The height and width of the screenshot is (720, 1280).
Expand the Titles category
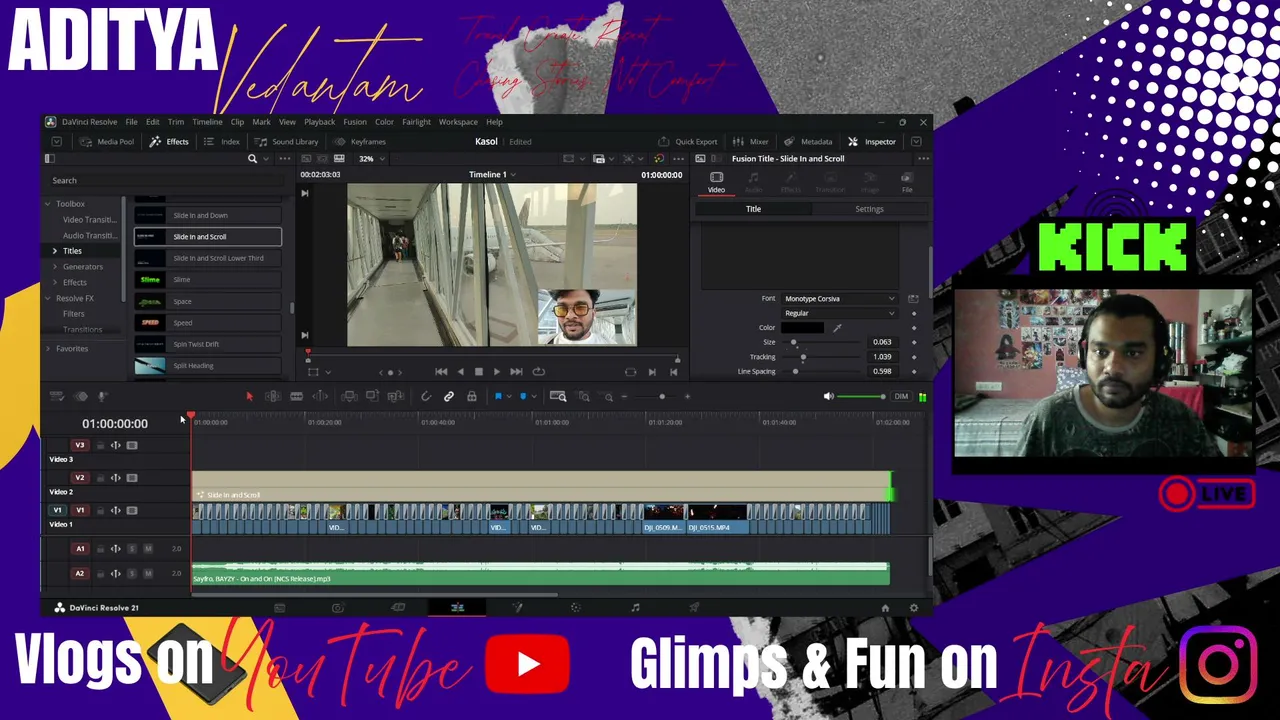tap(55, 251)
